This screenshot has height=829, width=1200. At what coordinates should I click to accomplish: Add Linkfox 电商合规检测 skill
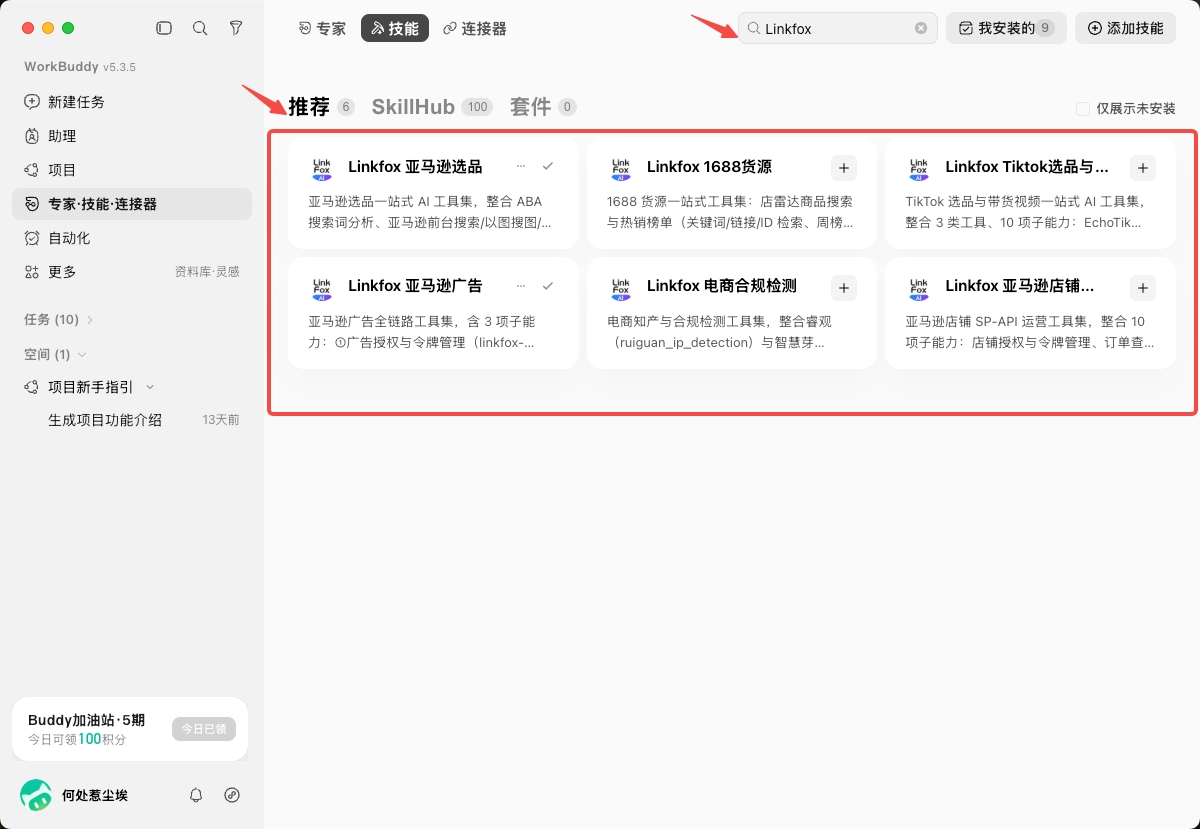(x=844, y=288)
